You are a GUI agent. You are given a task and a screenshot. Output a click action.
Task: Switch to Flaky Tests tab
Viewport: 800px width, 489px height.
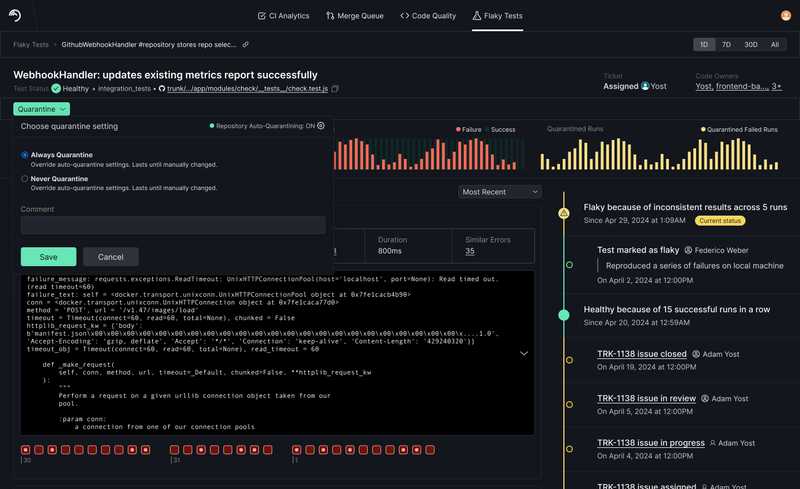(497, 16)
